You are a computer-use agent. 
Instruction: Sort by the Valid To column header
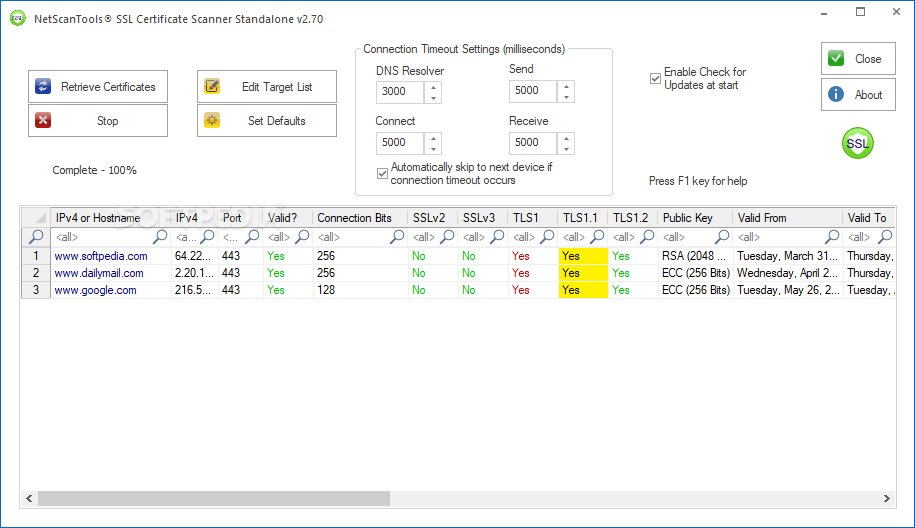869,218
